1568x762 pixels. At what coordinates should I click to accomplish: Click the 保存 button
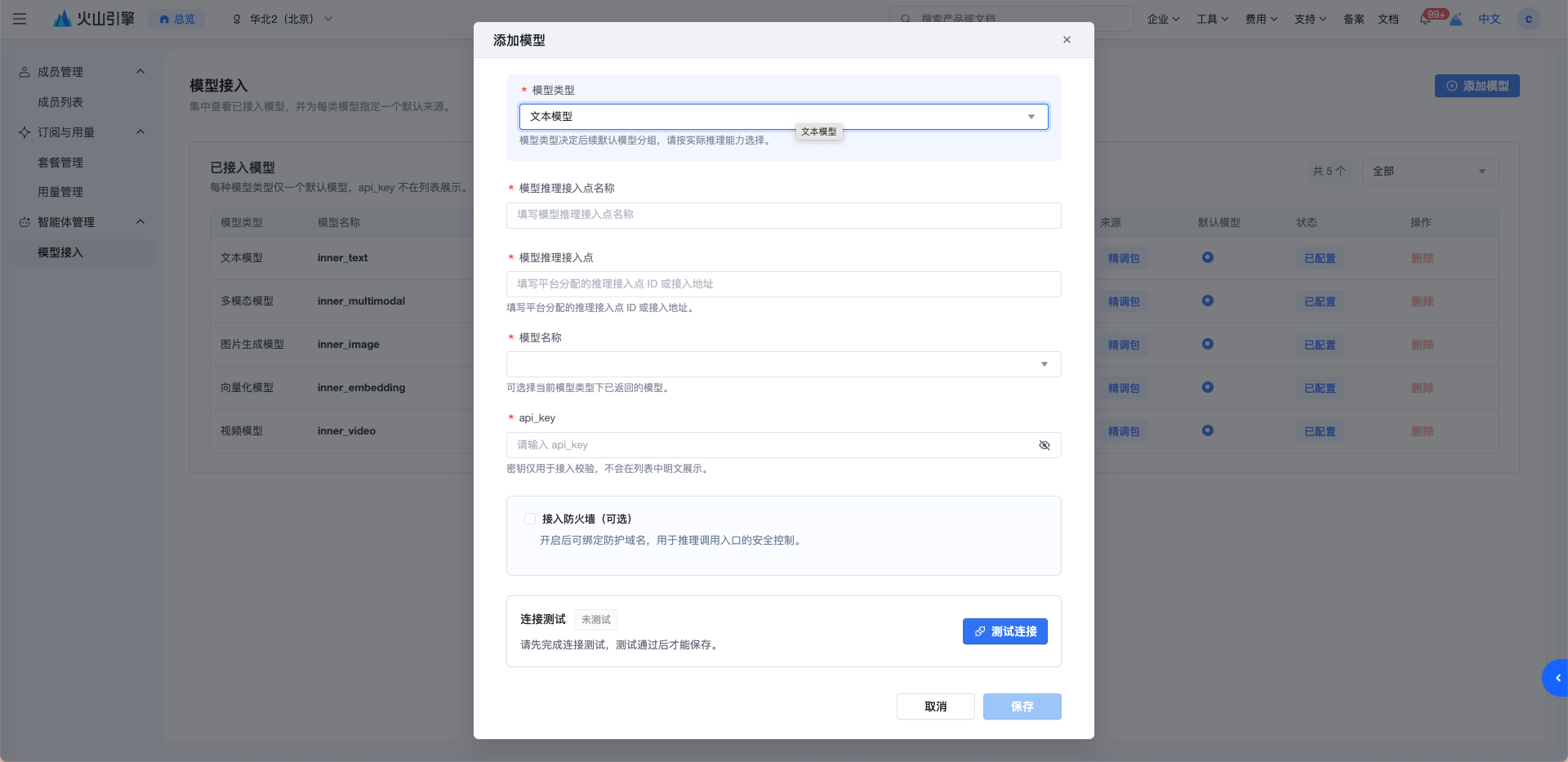[1022, 706]
